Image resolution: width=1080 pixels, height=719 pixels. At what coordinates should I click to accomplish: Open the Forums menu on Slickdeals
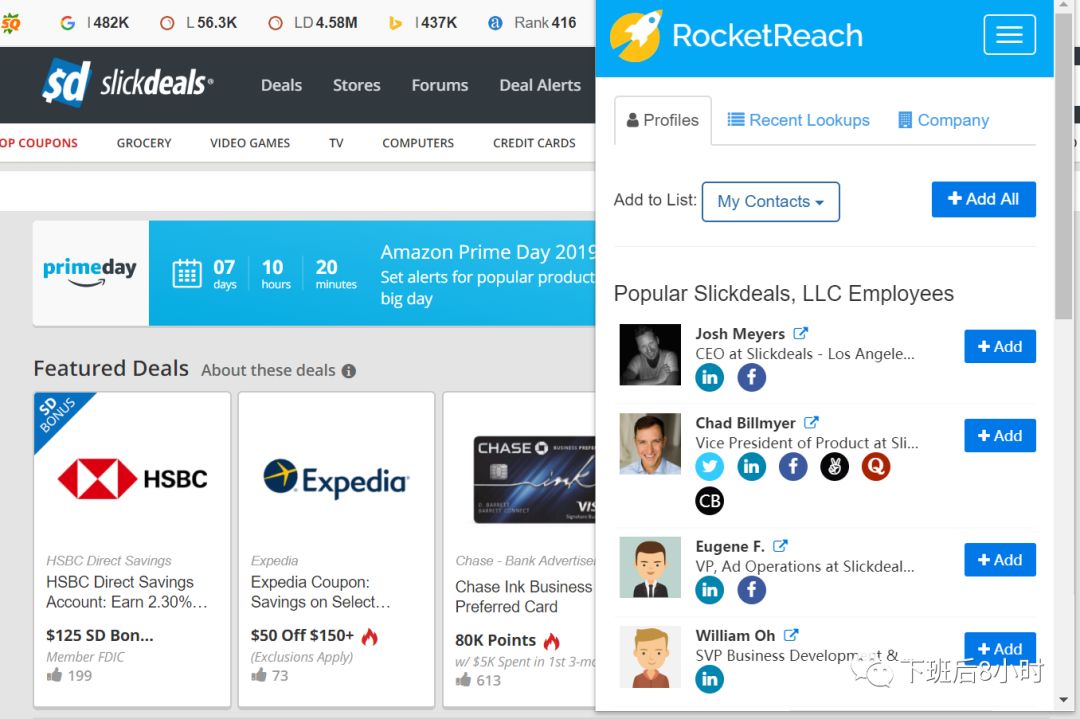[439, 85]
